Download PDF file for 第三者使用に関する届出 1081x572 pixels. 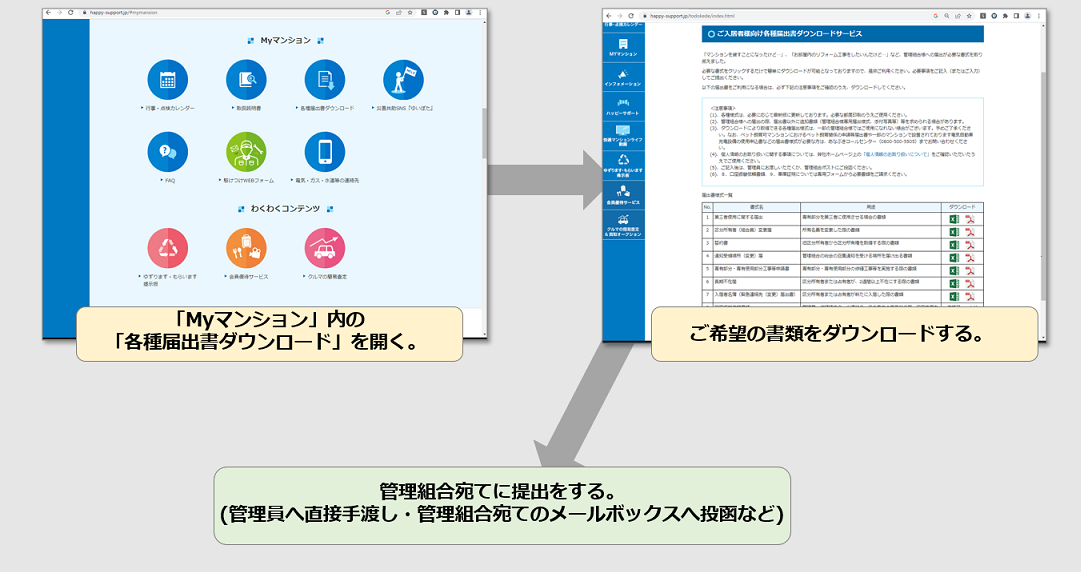pos(969,218)
